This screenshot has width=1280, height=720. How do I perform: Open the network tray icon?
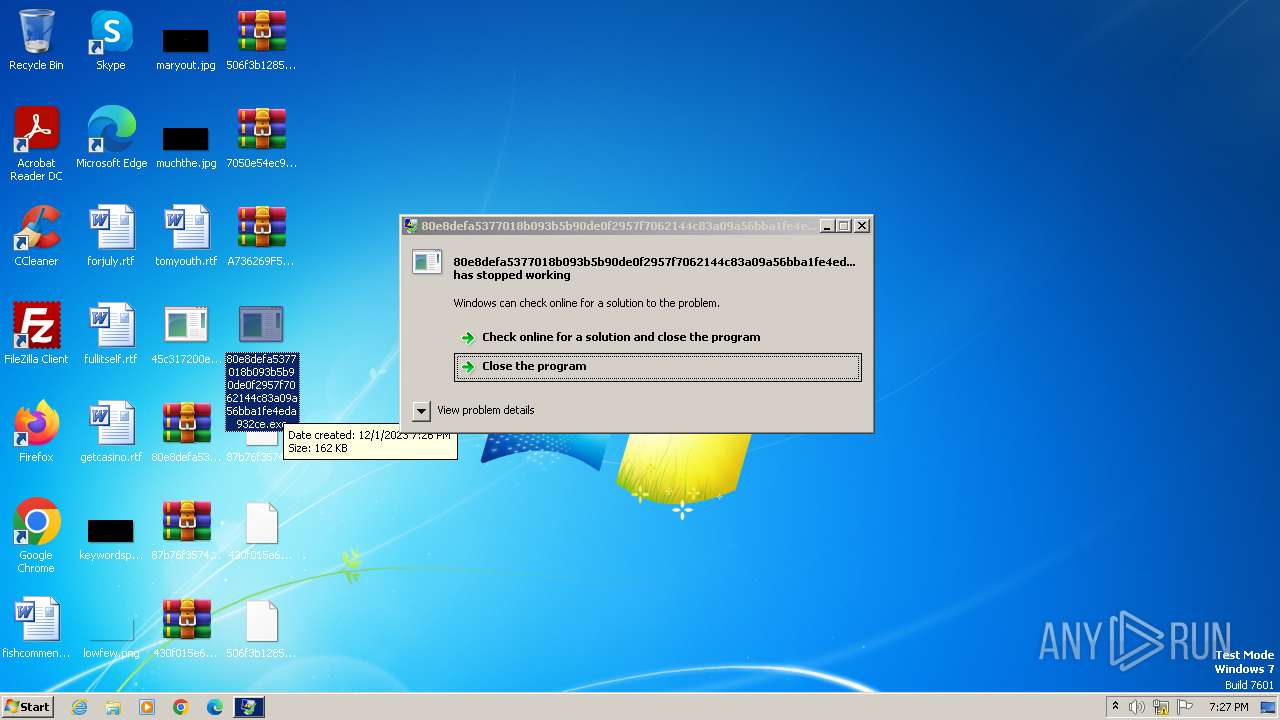pos(1161,707)
